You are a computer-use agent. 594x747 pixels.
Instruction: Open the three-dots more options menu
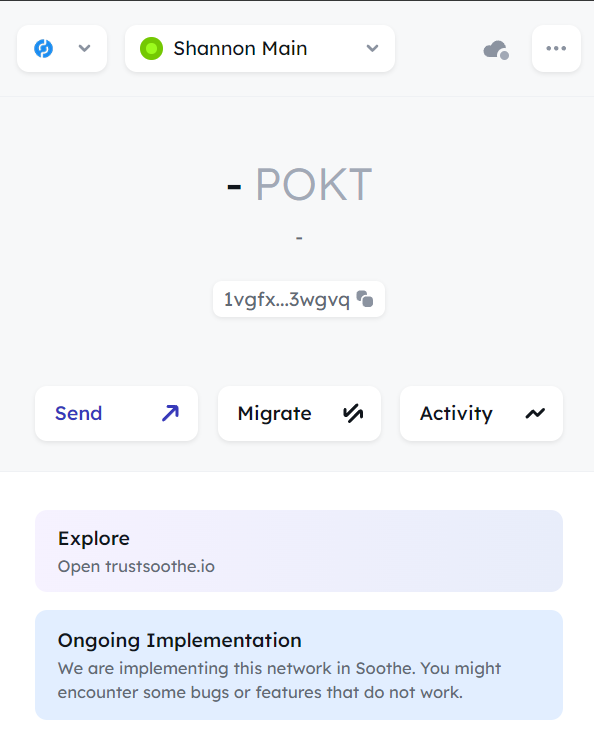tap(556, 48)
